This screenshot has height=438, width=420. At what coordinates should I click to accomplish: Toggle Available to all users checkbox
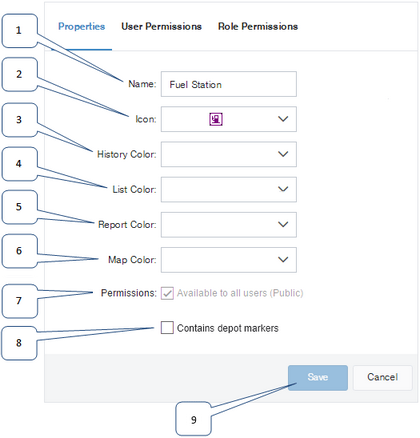(167, 293)
